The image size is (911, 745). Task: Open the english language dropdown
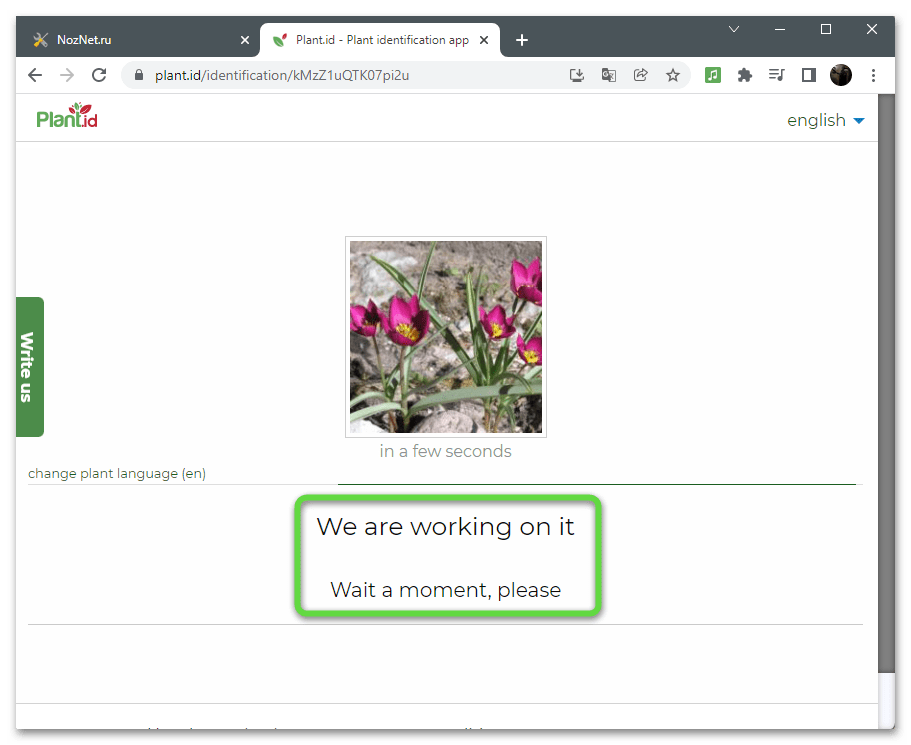[826, 120]
